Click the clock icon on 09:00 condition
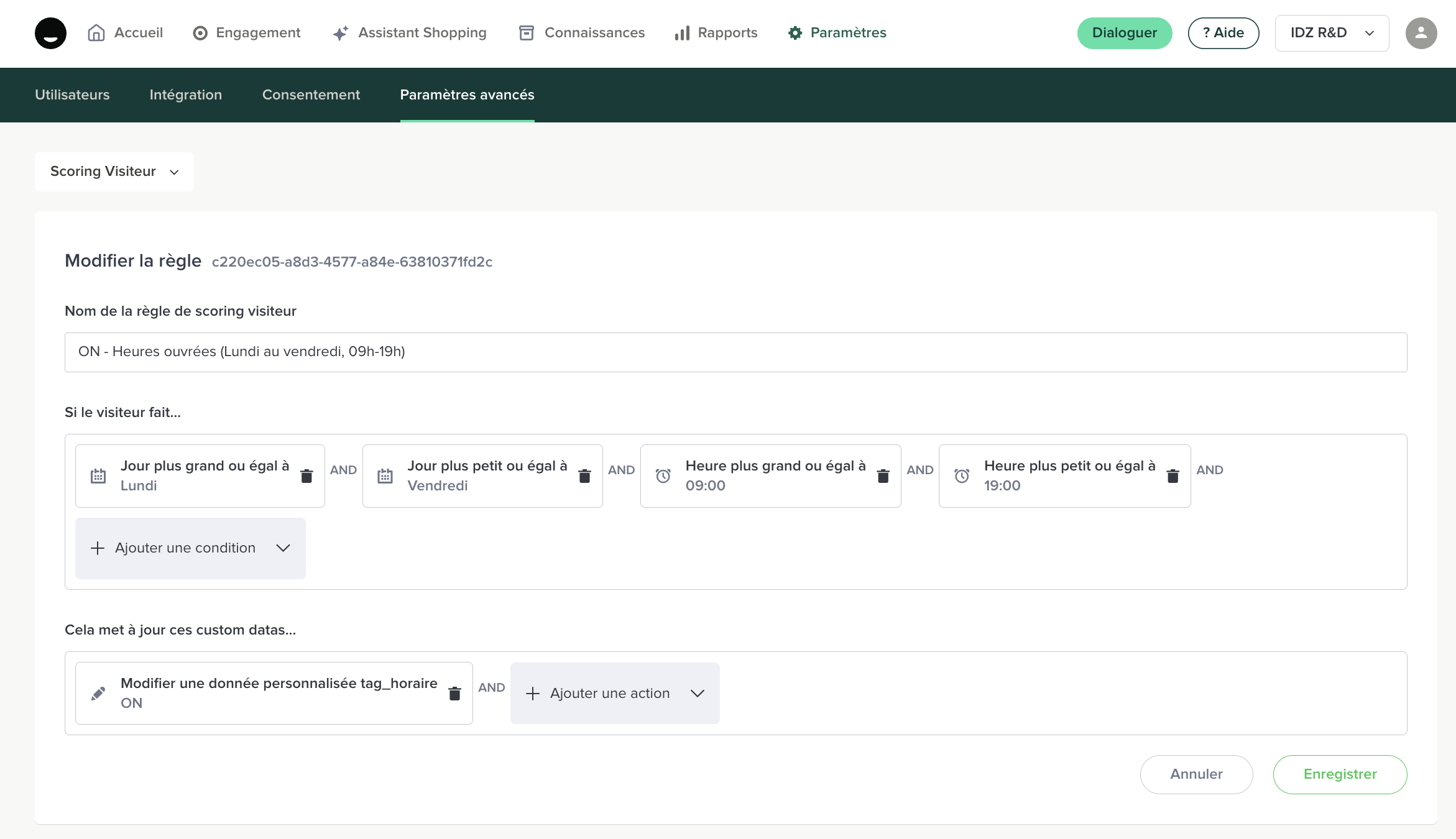The height and width of the screenshot is (839, 1456). coord(663,476)
